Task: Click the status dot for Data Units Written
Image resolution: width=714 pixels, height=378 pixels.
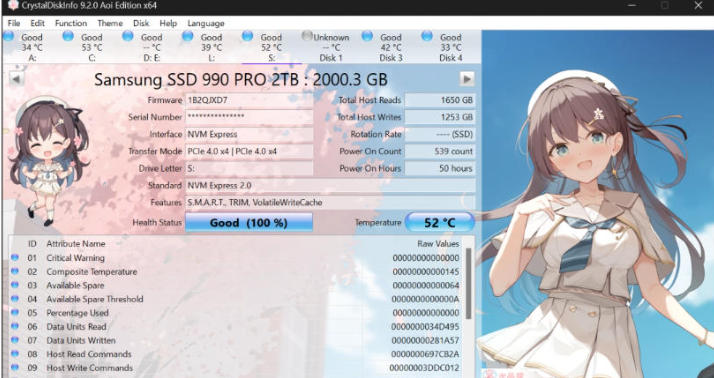Action: tap(15, 340)
